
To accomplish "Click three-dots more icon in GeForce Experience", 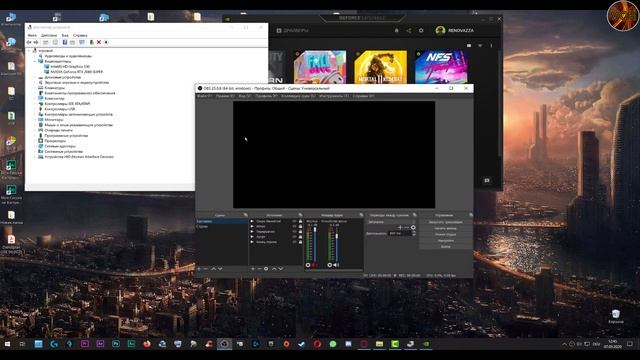I will (491, 46).
